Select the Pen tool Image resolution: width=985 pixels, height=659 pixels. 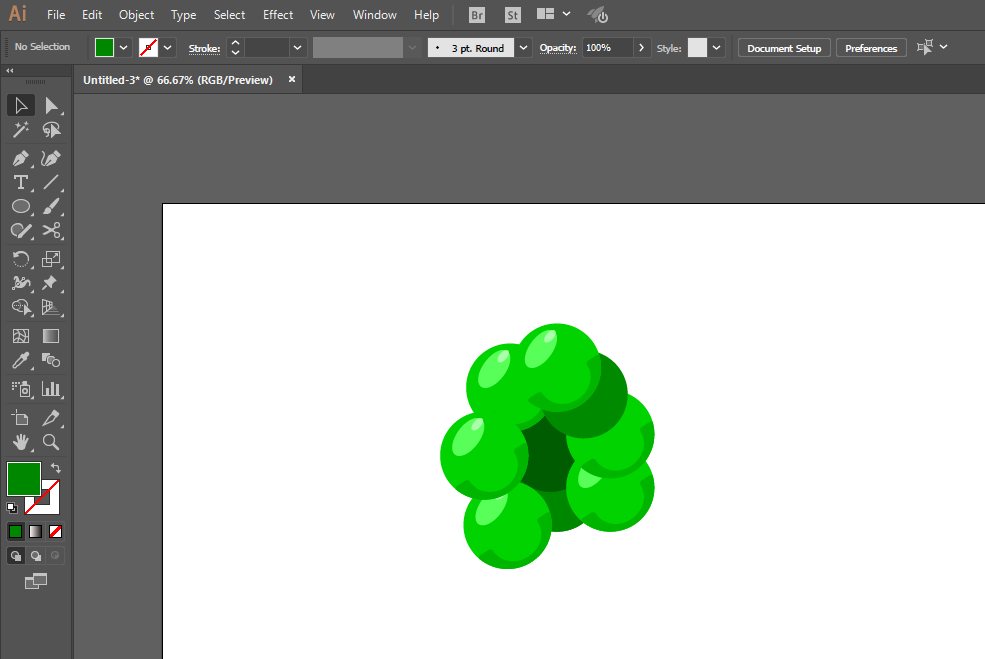click(x=21, y=158)
